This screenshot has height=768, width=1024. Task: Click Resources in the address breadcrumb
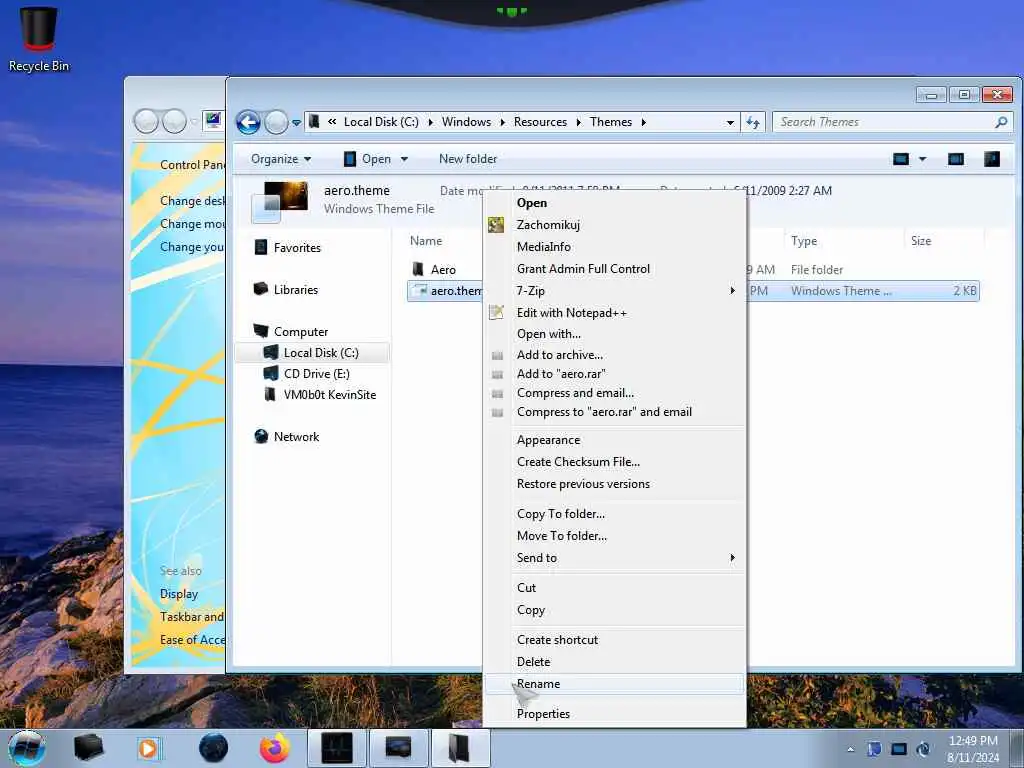point(540,122)
